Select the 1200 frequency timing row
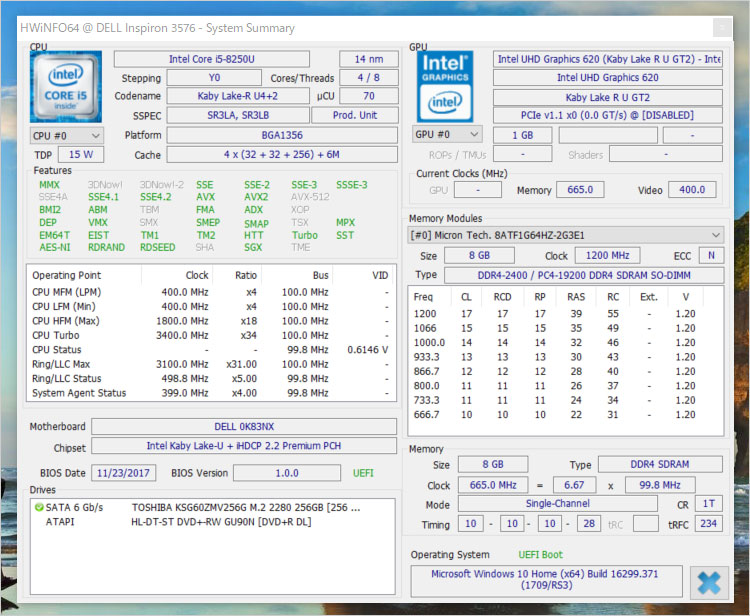The width and height of the screenshot is (750, 616). pos(565,314)
